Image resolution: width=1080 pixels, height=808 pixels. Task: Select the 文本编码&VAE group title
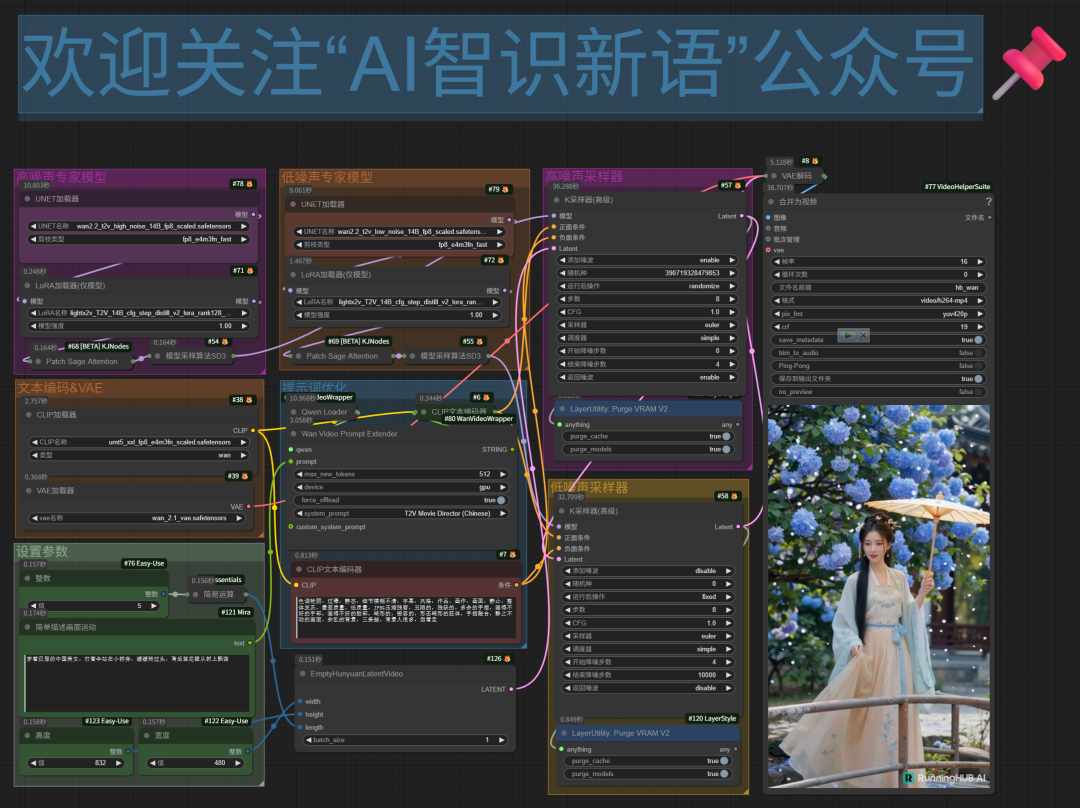tap(60, 388)
